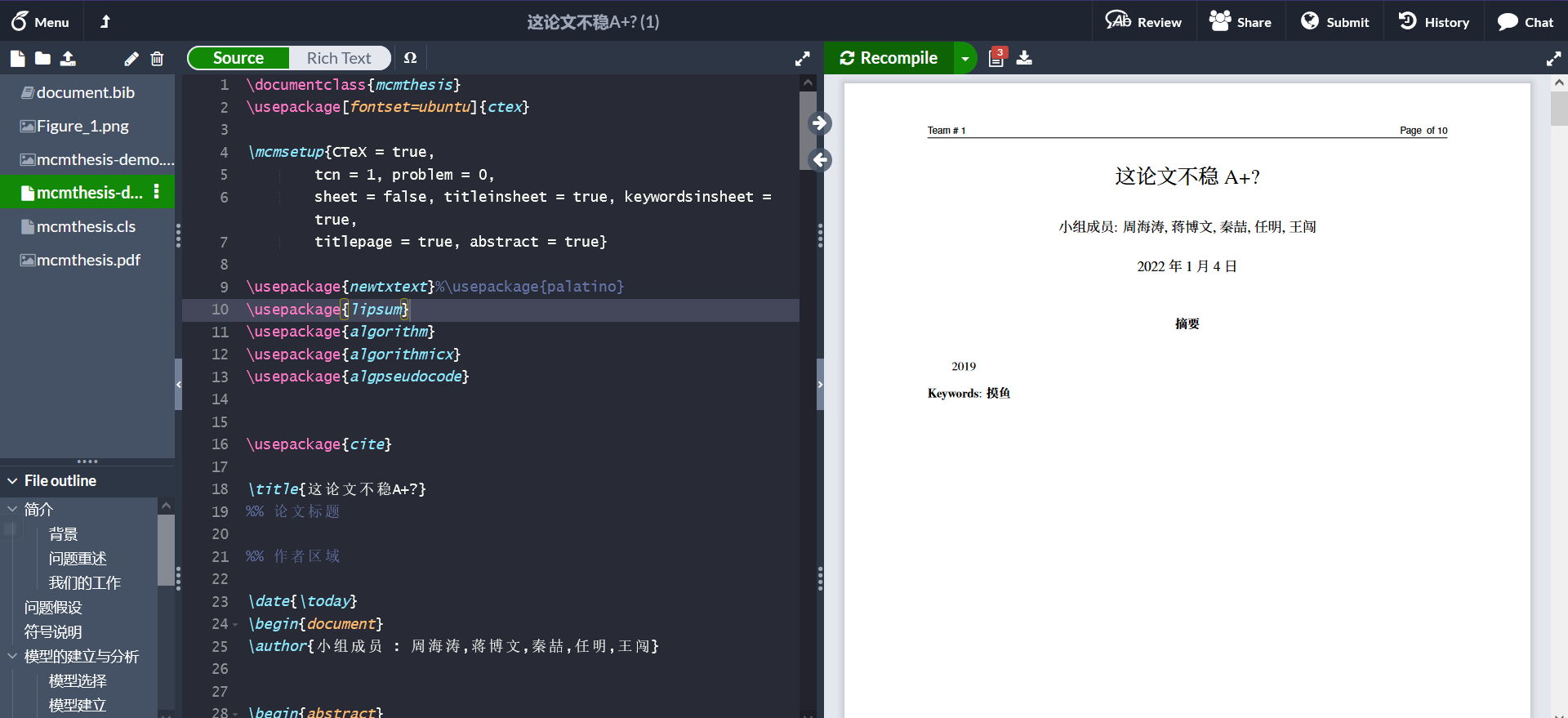
Task: Open the Chat panel
Action: click(x=1525, y=22)
